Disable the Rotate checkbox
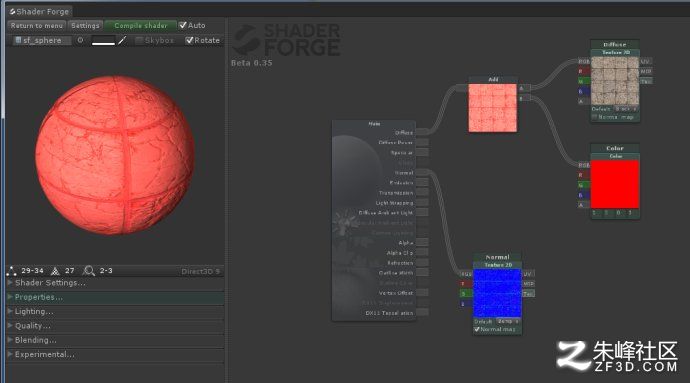Image resolution: width=690 pixels, height=383 pixels. pyautogui.click(x=189, y=40)
